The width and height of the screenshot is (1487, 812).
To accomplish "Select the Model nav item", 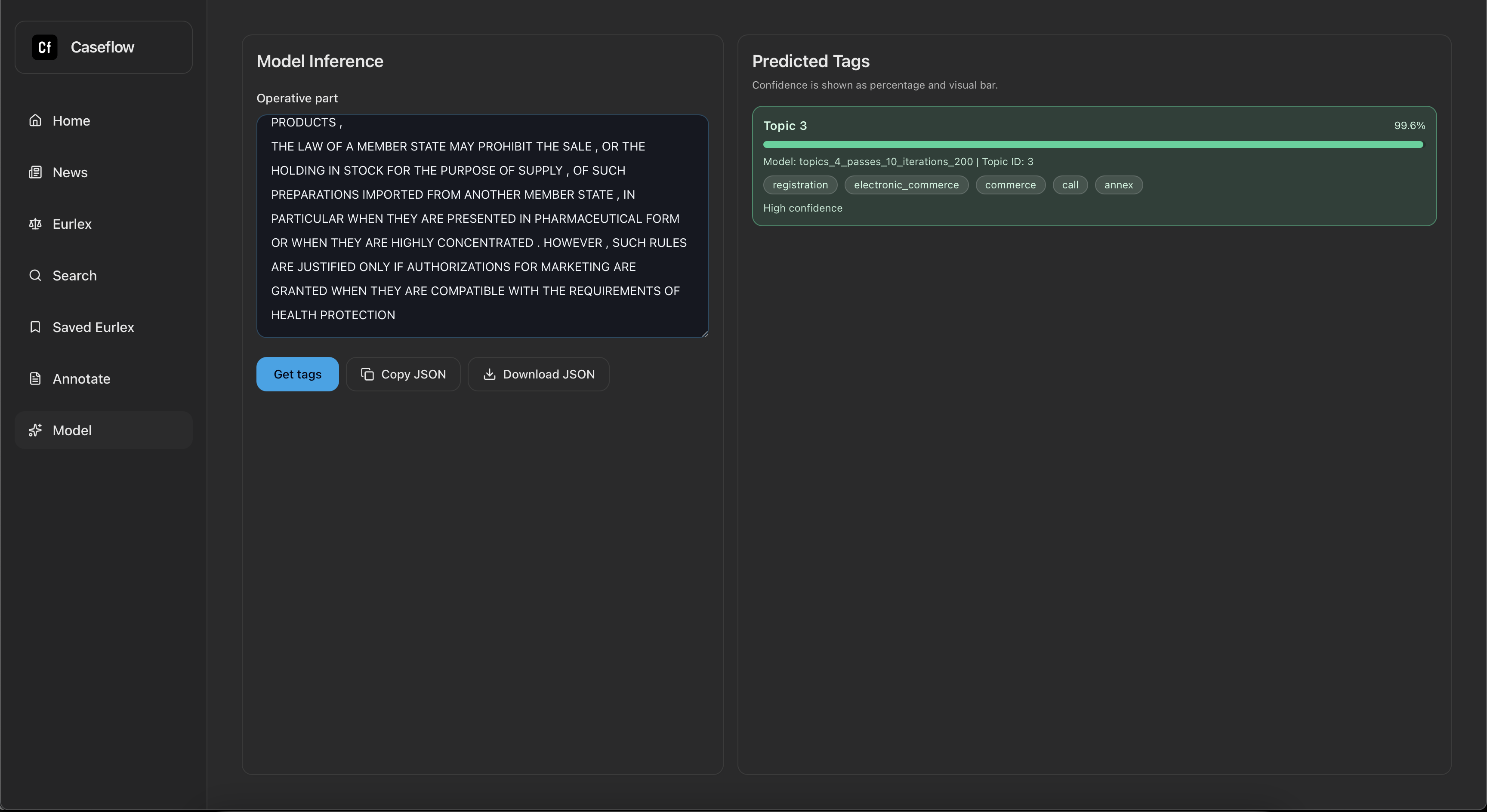I will click(x=103, y=430).
